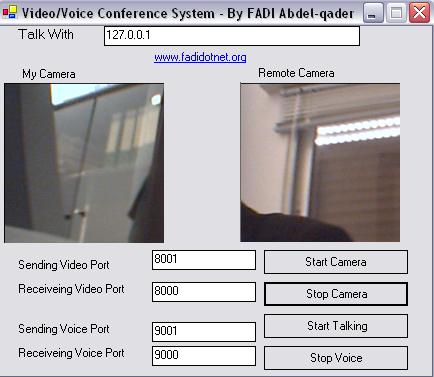Select the Sending Video Port field 8001
Screen dimensions: 434x377
click(204, 260)
